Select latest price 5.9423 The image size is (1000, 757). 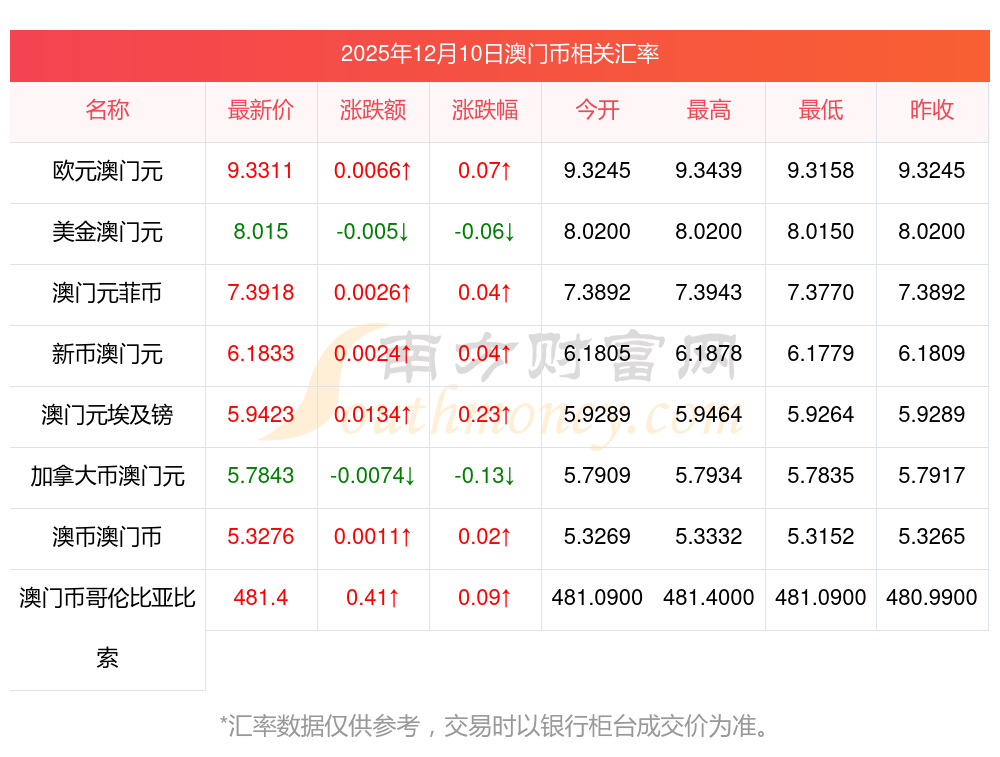click(260, 415)
